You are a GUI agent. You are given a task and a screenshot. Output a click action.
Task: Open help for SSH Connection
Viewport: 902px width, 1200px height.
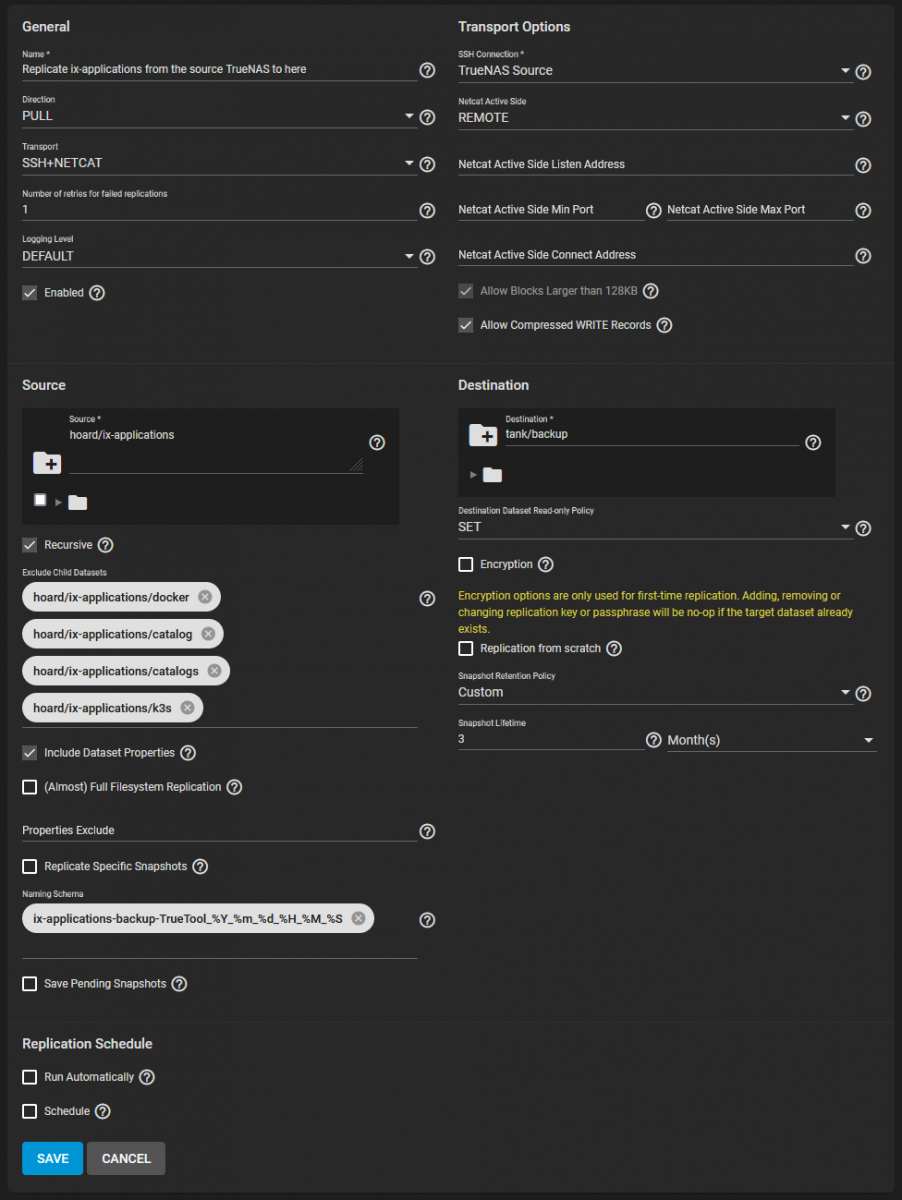863,72
